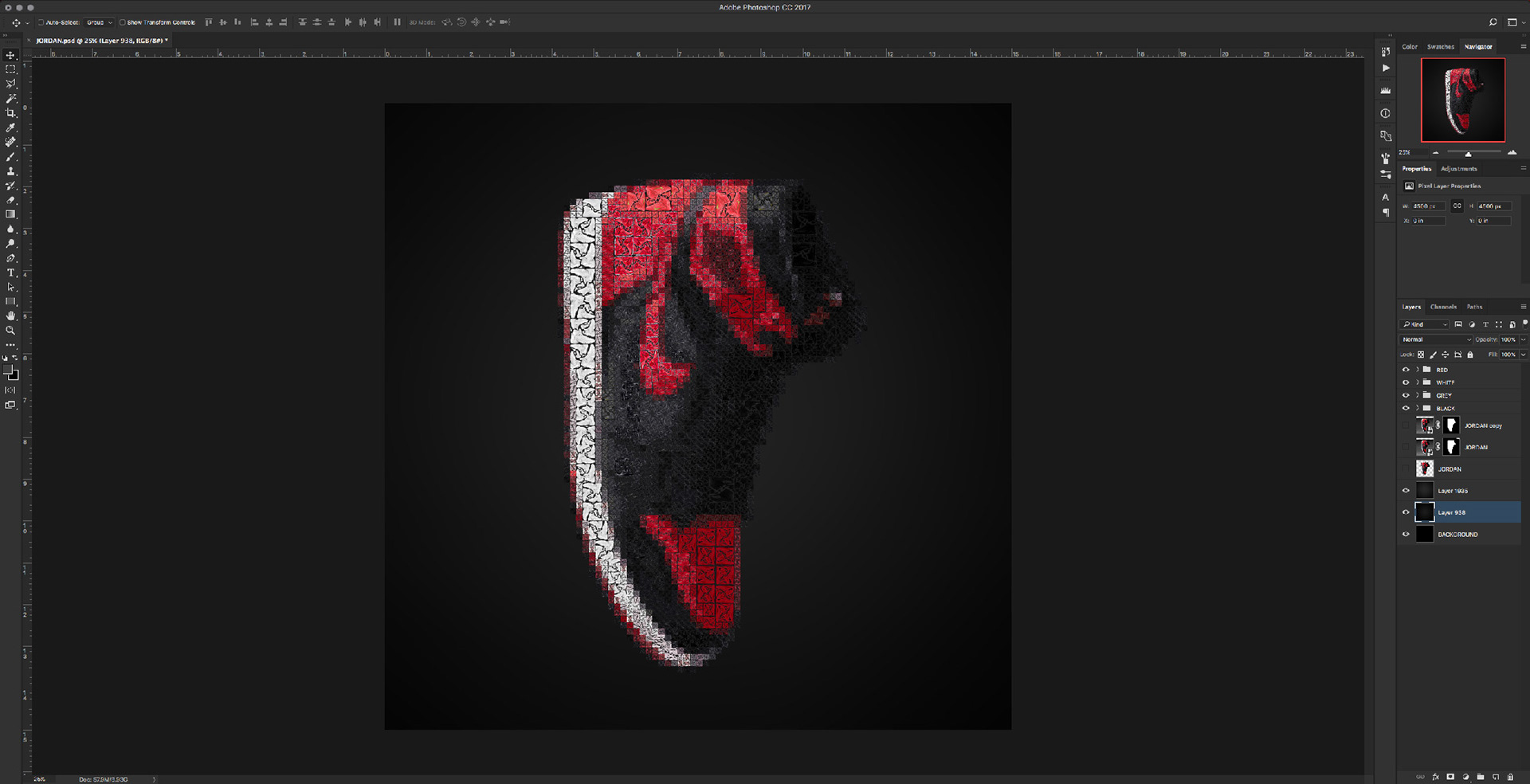
Task: Select the Type tool
Action: point(11,272)
